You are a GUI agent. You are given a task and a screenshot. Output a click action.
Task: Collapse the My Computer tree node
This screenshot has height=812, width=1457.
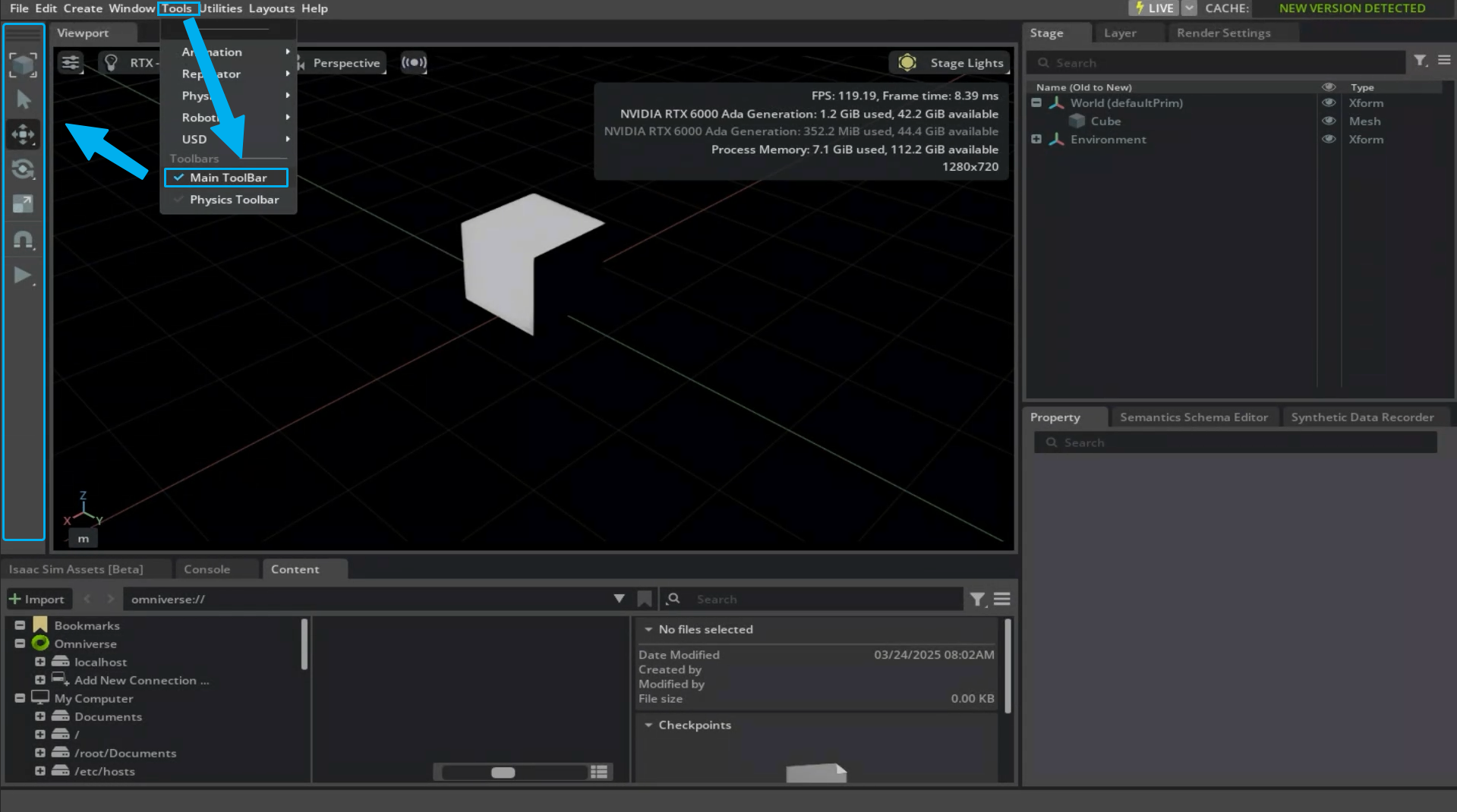(x=20, y=698)
